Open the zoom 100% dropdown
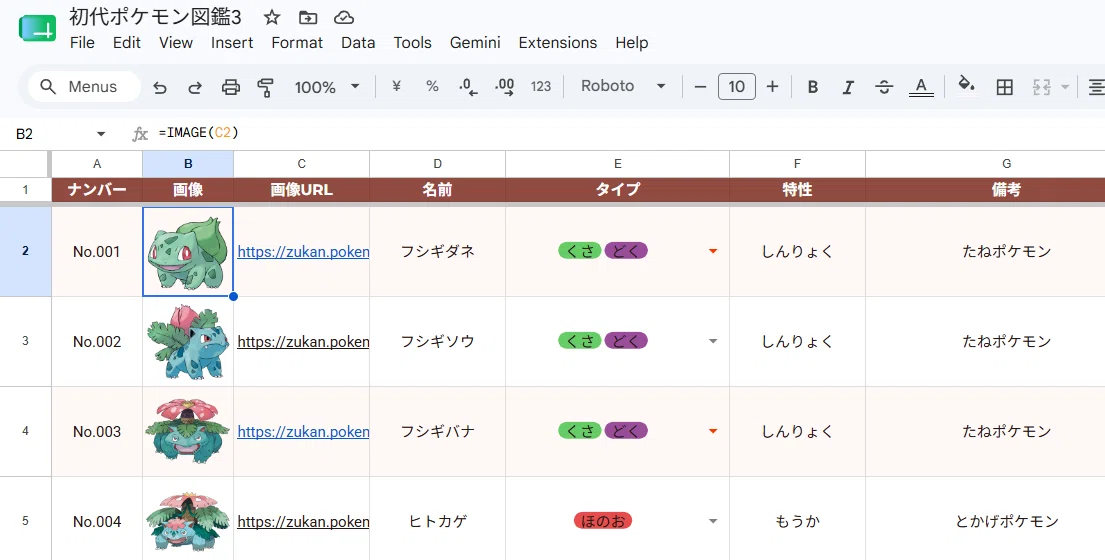The image size is (1105, 560). tap(326, 87)
